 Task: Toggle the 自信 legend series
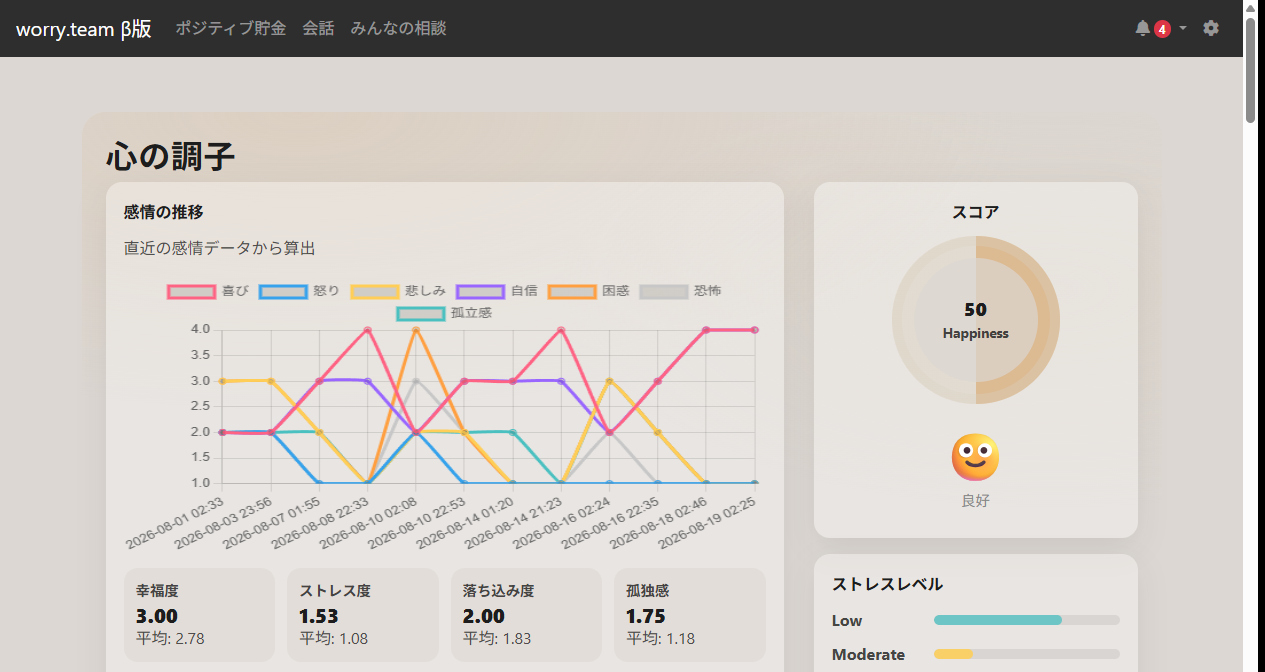tap(497, 291)
